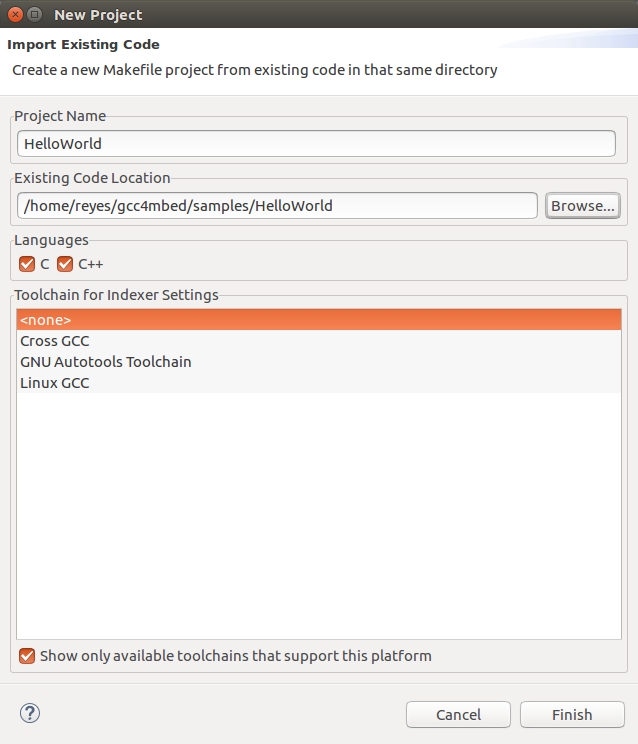Pick Linux GCC toolchain

[x=55, y=383]
